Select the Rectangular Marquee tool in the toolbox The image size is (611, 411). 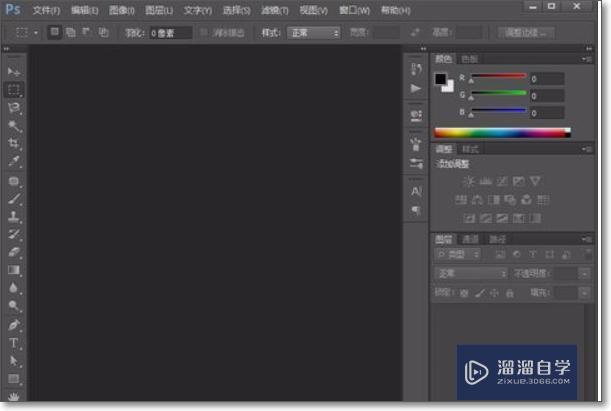(14, 90)
